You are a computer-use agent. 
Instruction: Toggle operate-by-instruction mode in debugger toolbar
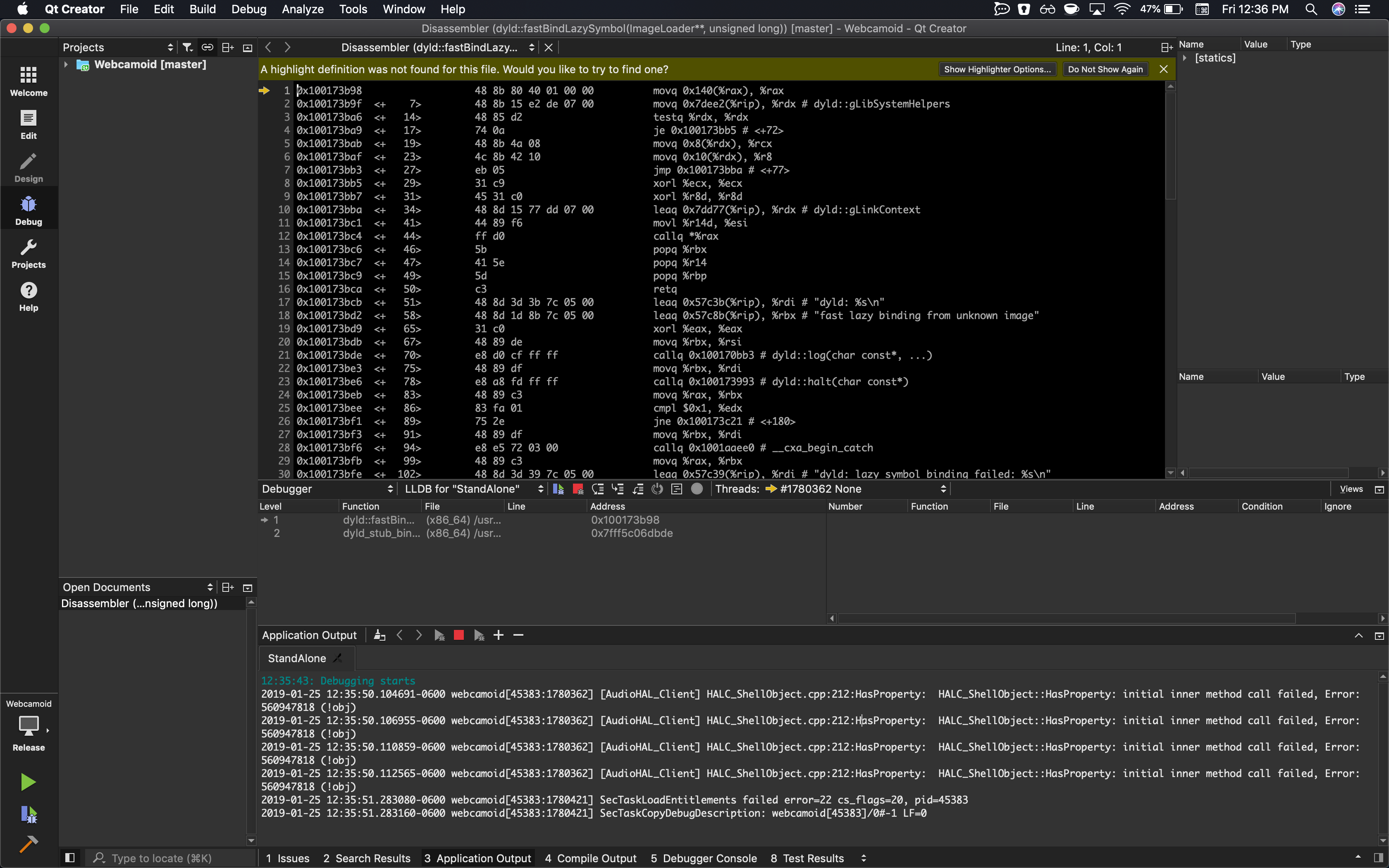pos(677,489)
